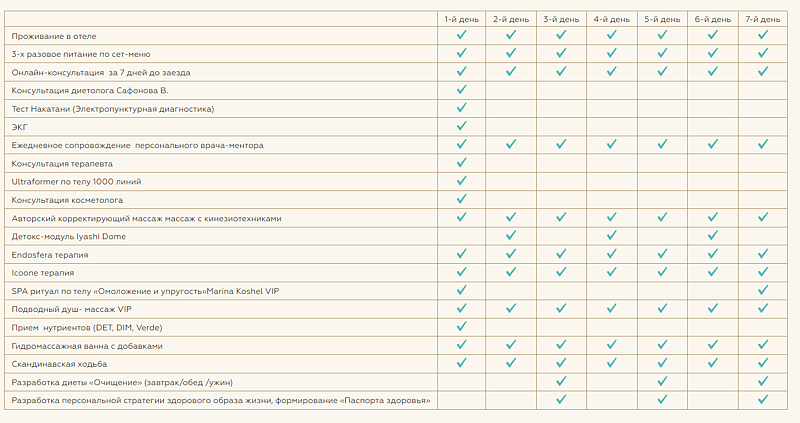Click Iyashi Dome checkmark under 6-й день
Screen dimensions: 800x423
pos(712,236)
